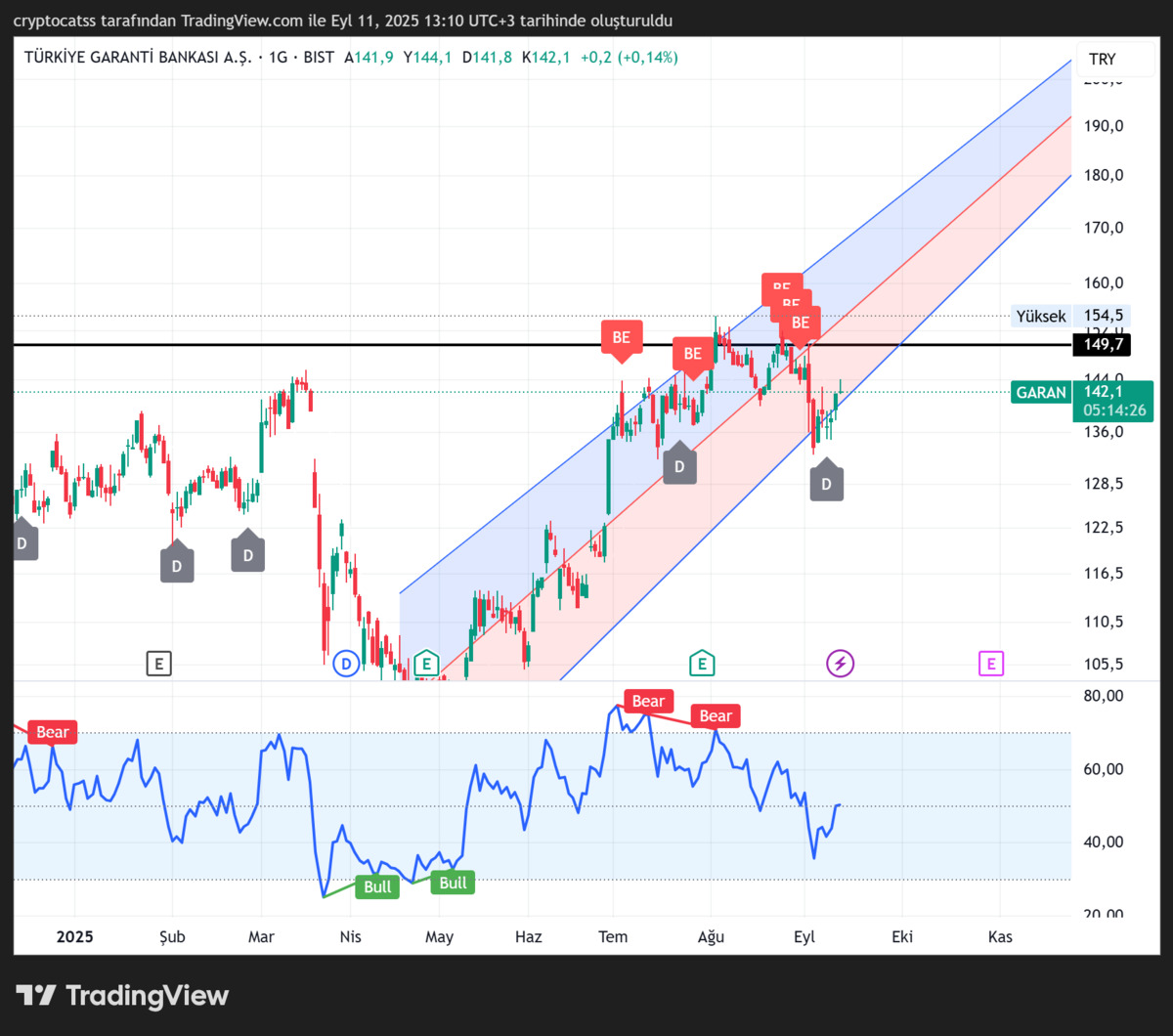This screenshot has width=1173, height=1036.
Task: Open the pink E upcoming earnings icon
Action: (990, 665)
